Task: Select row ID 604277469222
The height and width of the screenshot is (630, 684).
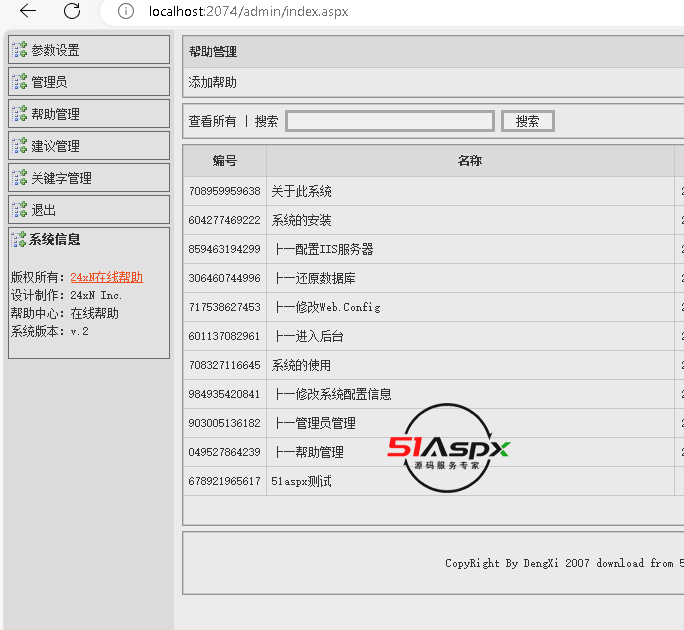Action: pyautogui.click(x=225, y=220)
